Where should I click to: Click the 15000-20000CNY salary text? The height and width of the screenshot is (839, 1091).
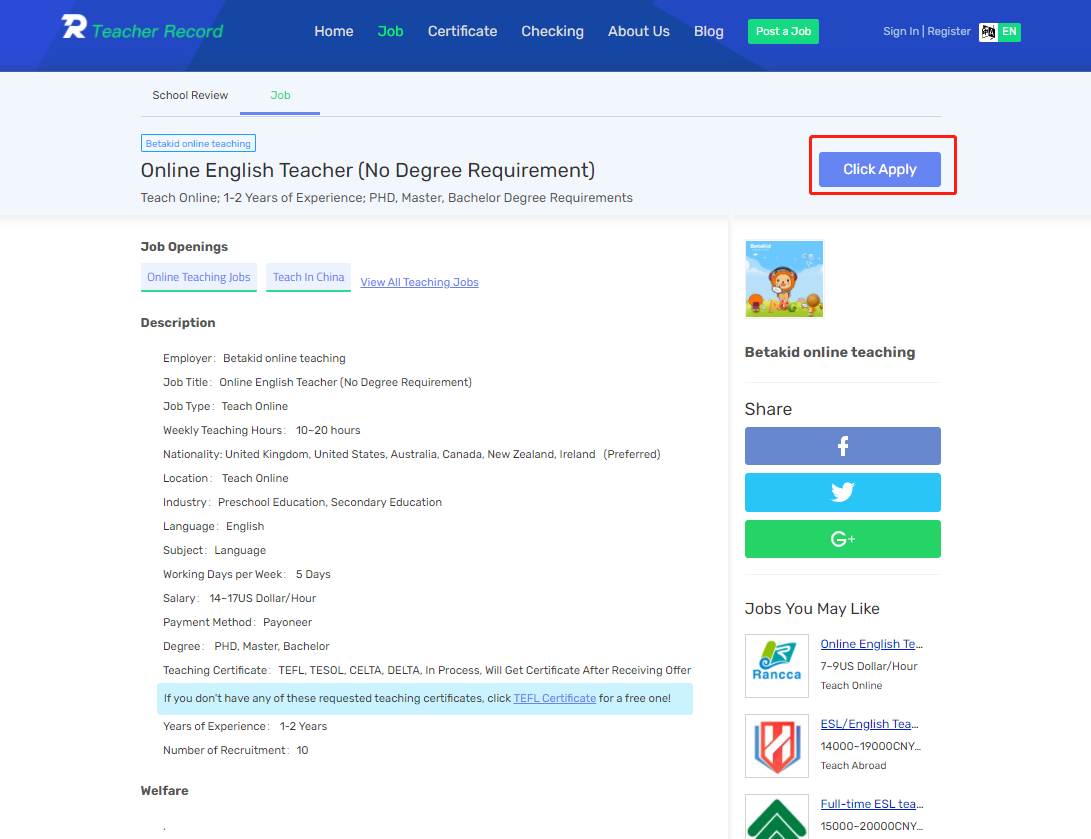872,826
